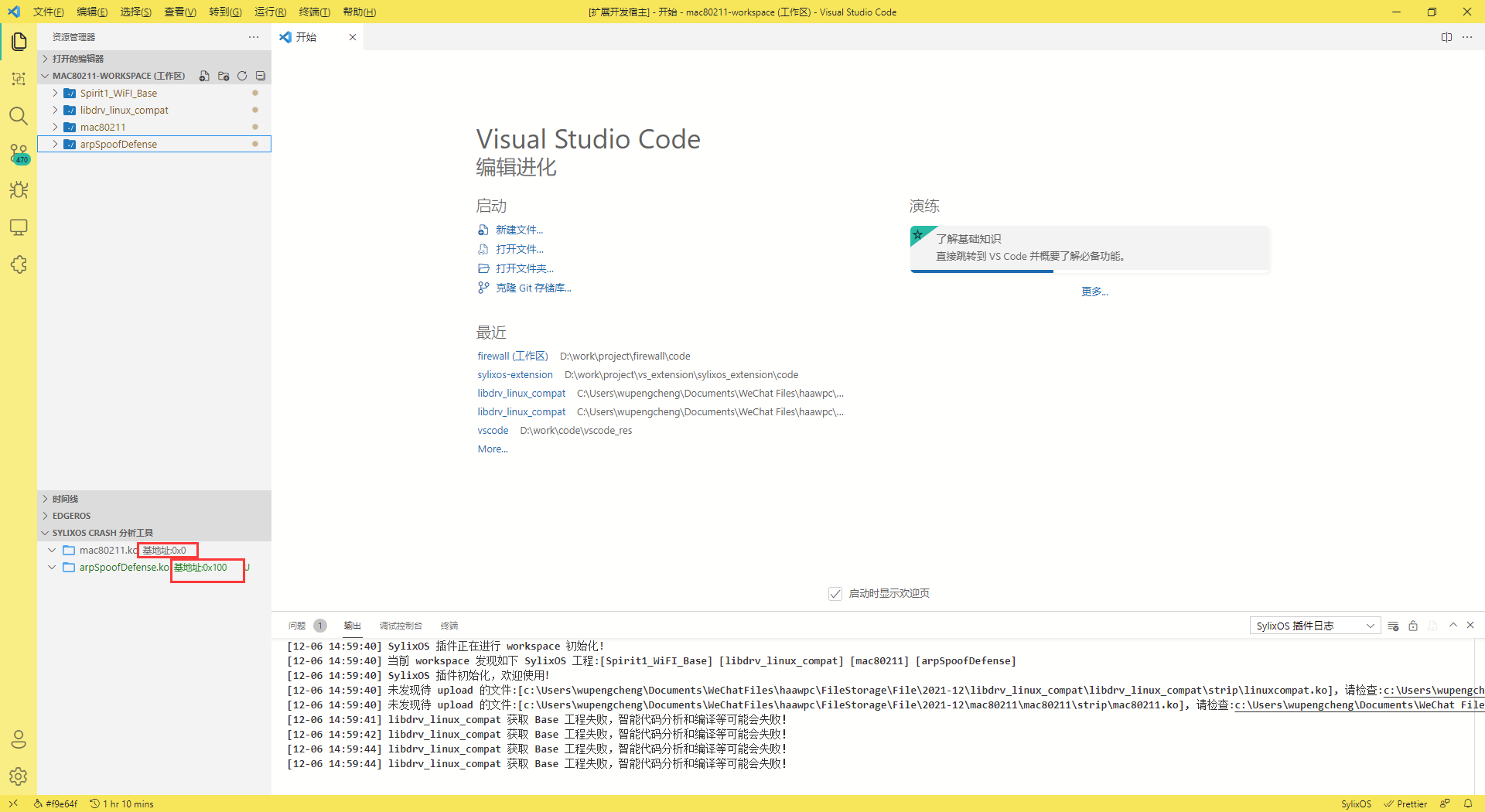This screenshot has height=812, width=1485.
Task: Switch to 终端 panel tab
Action: (x=449, y=626)
